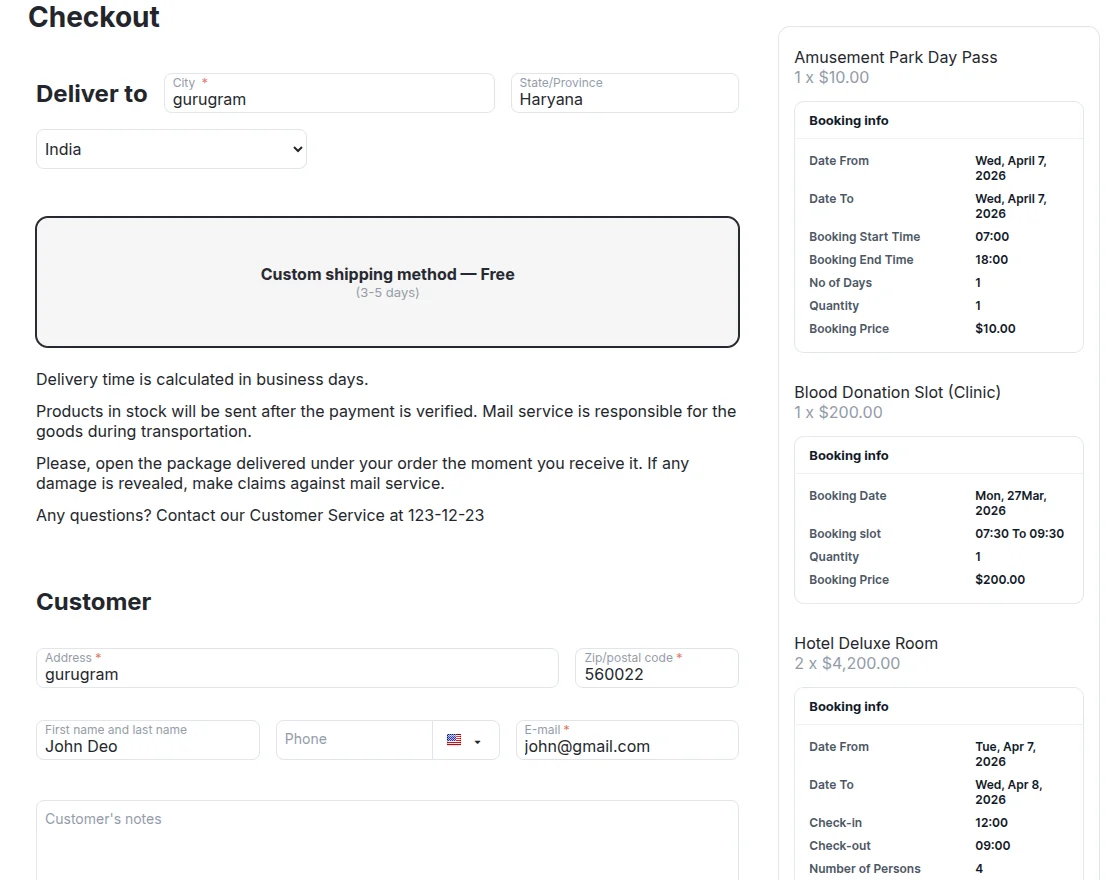The height and width of the screenshot is (880, 1120).
Task: Open the Amusement Park Day Pass product
Action: pyautogui.click(x=895, y=57)
